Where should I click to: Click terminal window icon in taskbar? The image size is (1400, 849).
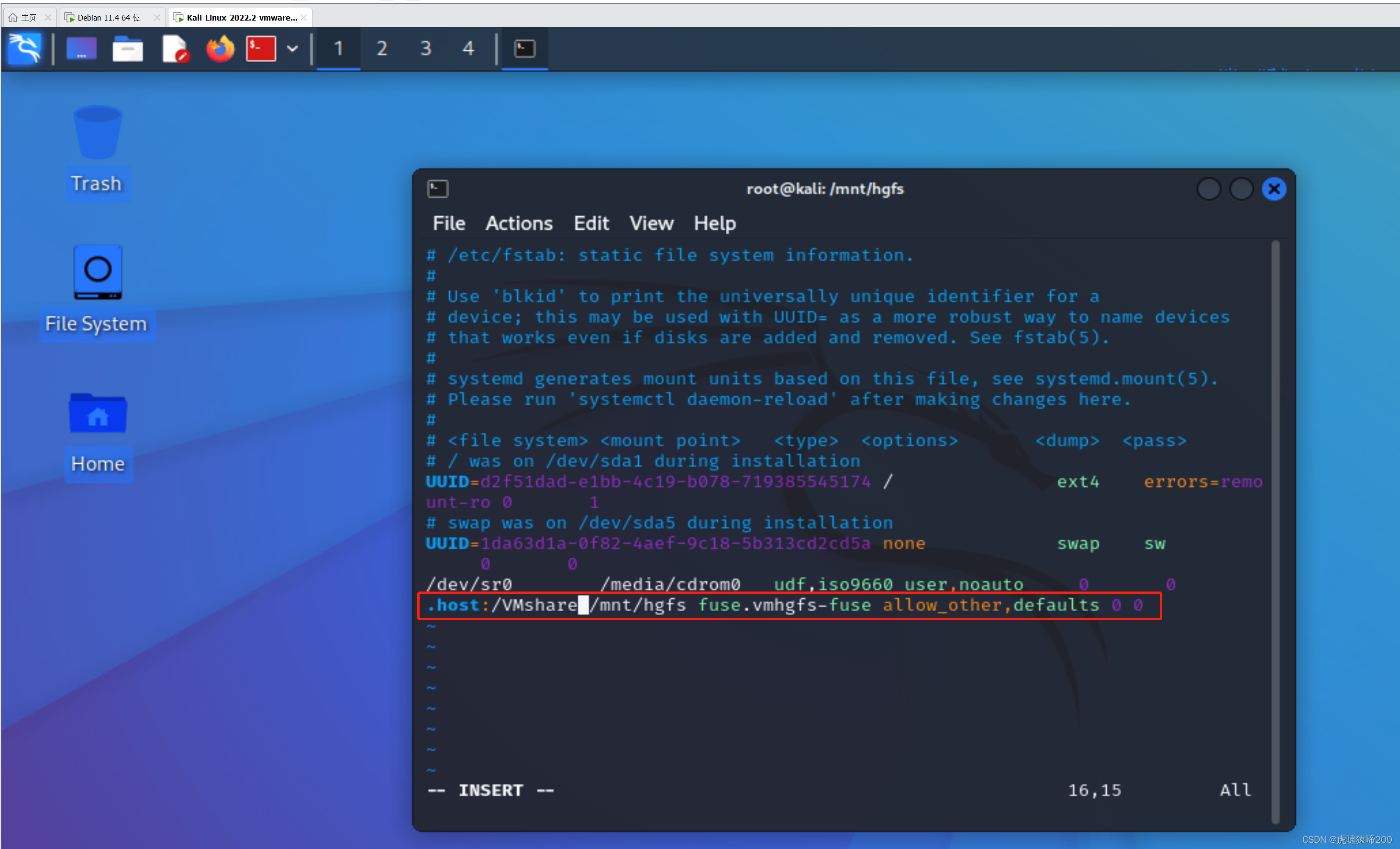[x=523, y=49]
